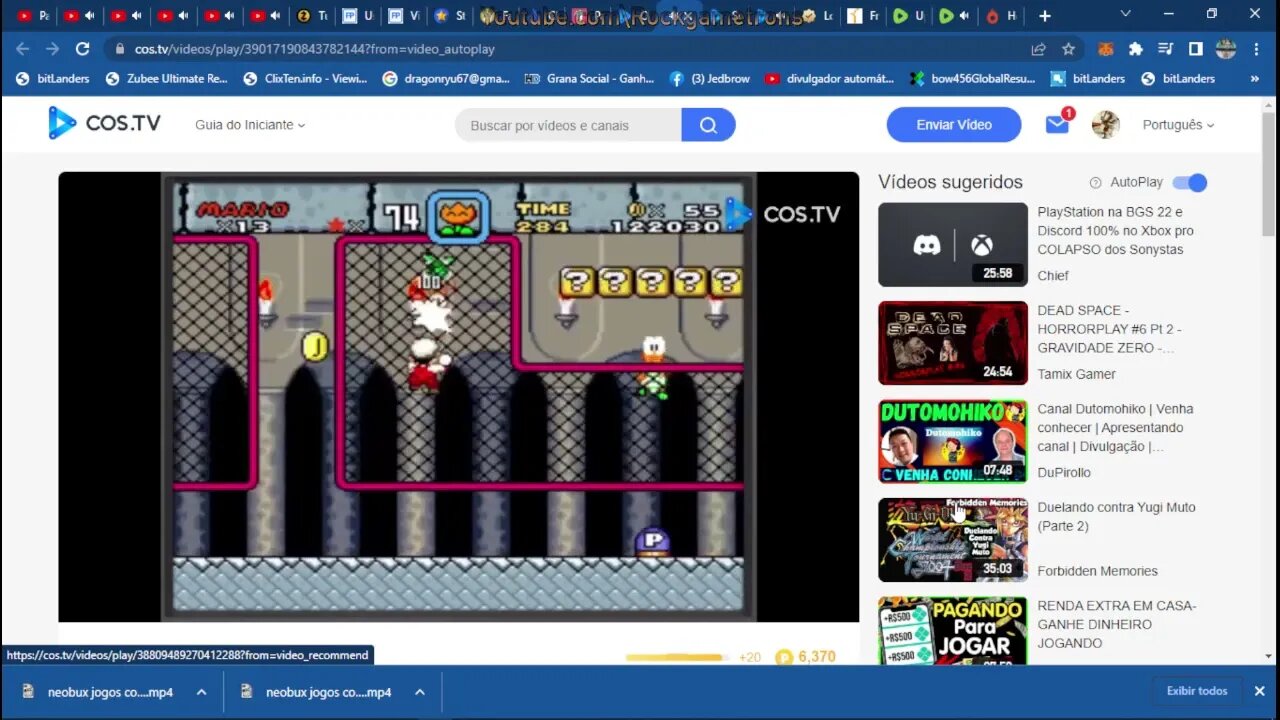Bookmark this page with the star icon
1280x720 pixels.
1068,49
